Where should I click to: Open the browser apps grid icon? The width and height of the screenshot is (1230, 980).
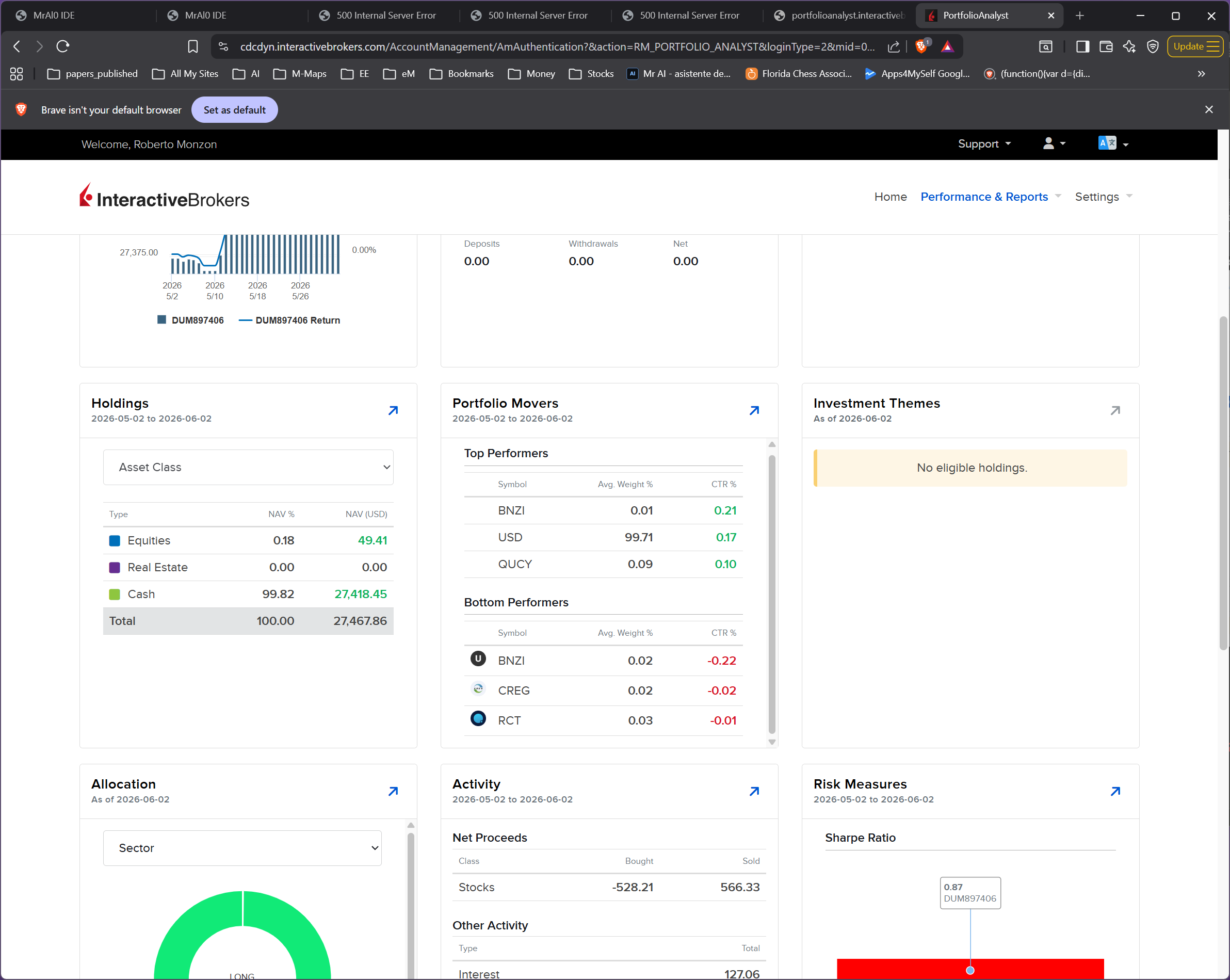(17, 74)
